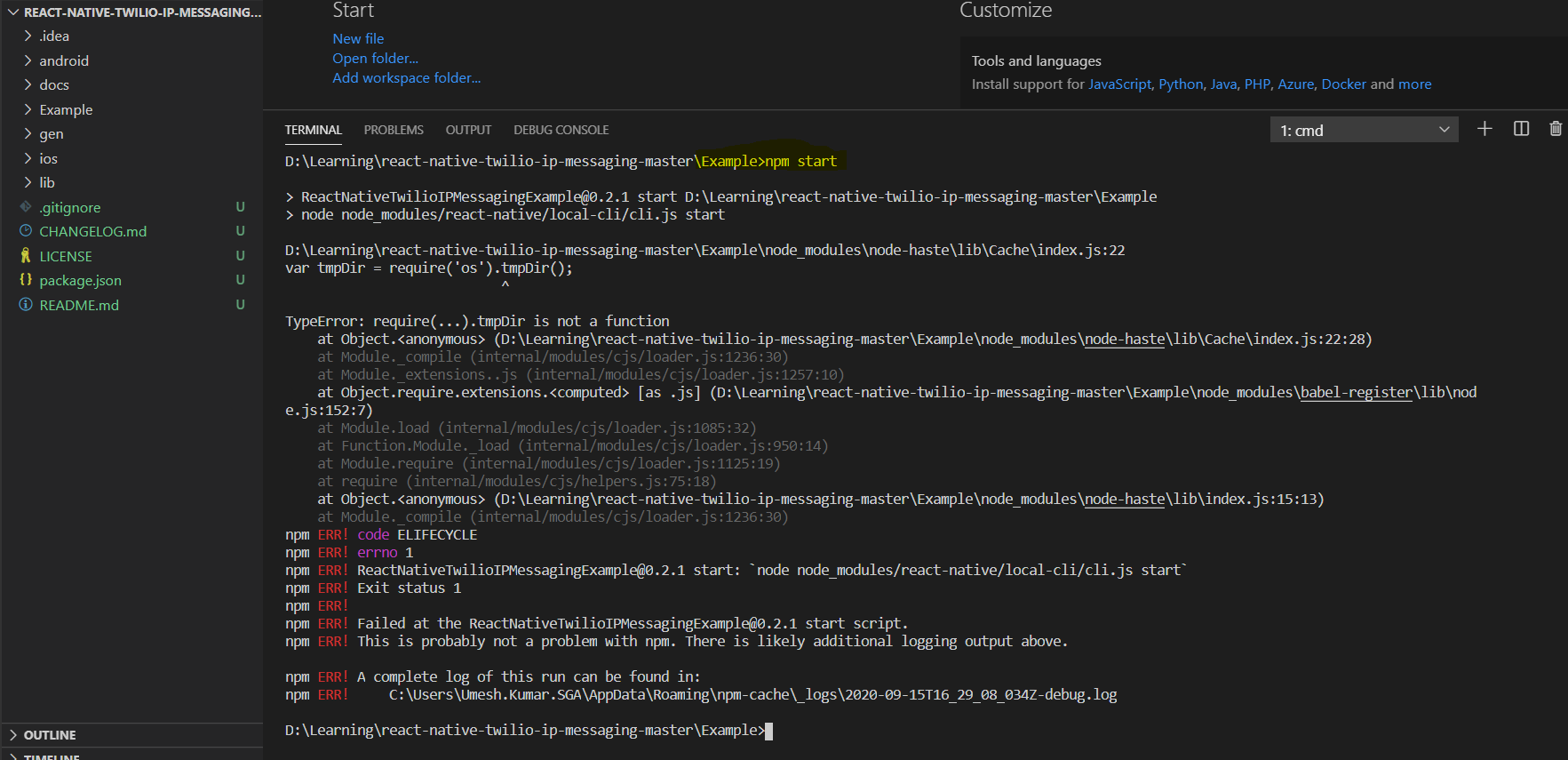Switch to the PROBLEMS tab
Screen dimensions: 1568x760
pos(394,130)
